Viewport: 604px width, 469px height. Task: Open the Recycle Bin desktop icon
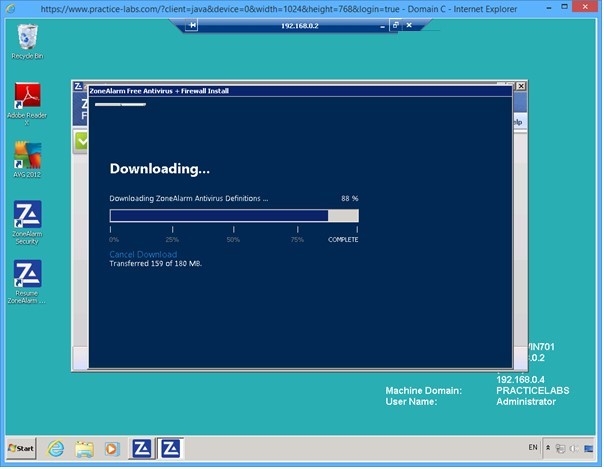pos(27,42)
